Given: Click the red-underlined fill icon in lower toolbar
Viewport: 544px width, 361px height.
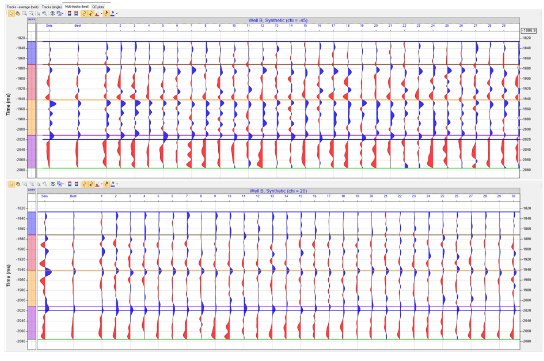Looking at the screenshot, I should tap(97, 184).
